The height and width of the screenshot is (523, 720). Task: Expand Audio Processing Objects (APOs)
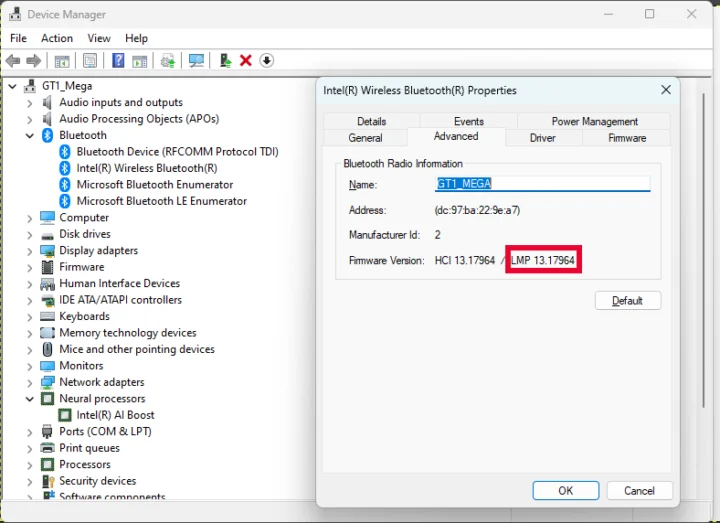30,119
